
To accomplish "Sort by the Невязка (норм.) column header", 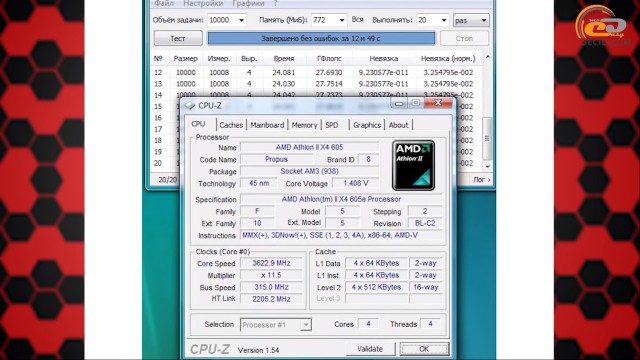I will pos(448,59).
